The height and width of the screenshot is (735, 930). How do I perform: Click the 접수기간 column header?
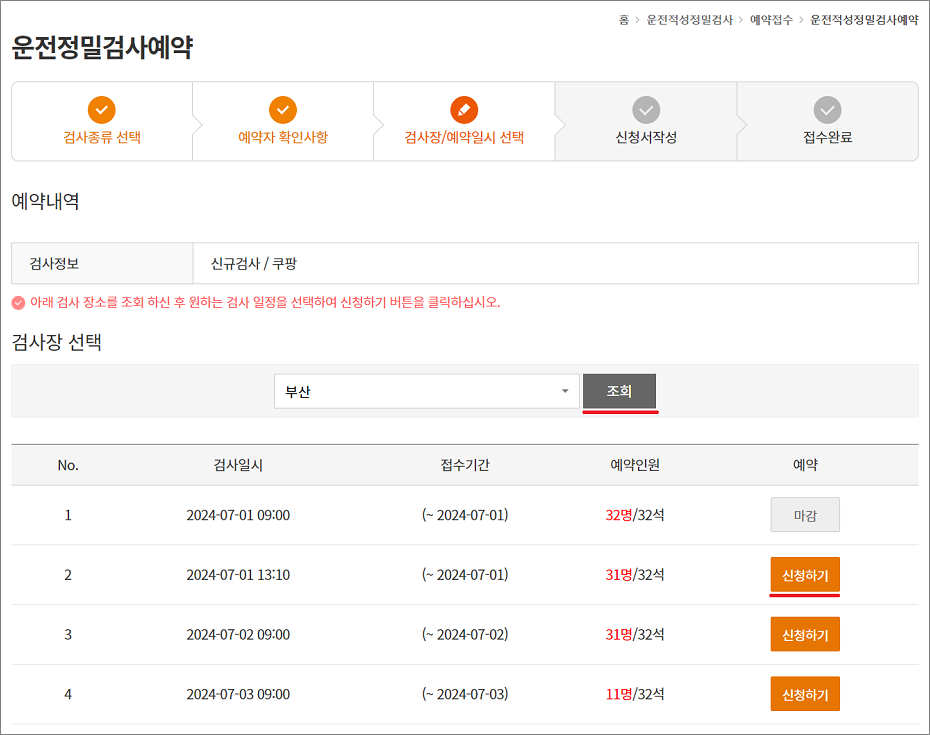(465, 465)
